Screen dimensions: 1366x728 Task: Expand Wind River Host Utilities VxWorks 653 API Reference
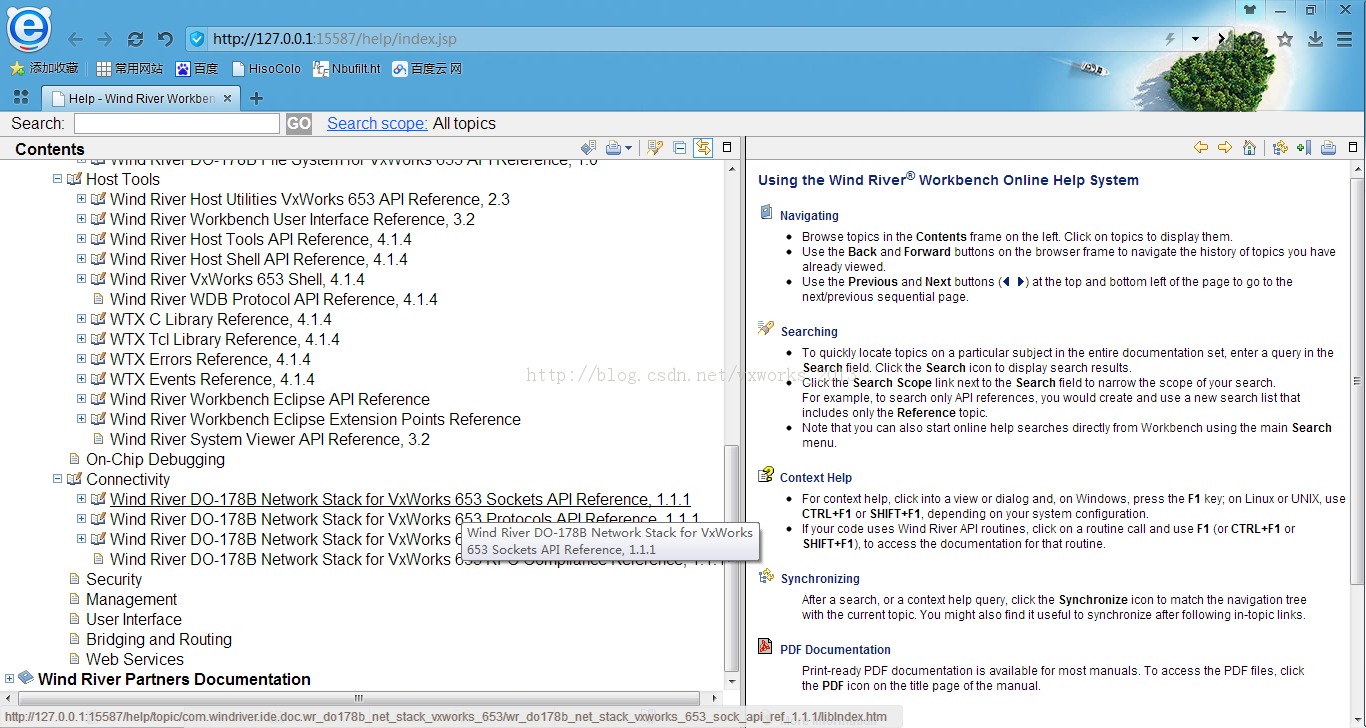click(x=81, y=199)
